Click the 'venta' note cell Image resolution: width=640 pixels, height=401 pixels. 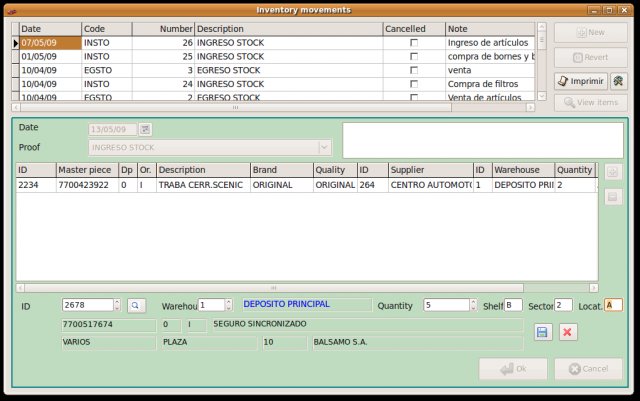point(490,70)
